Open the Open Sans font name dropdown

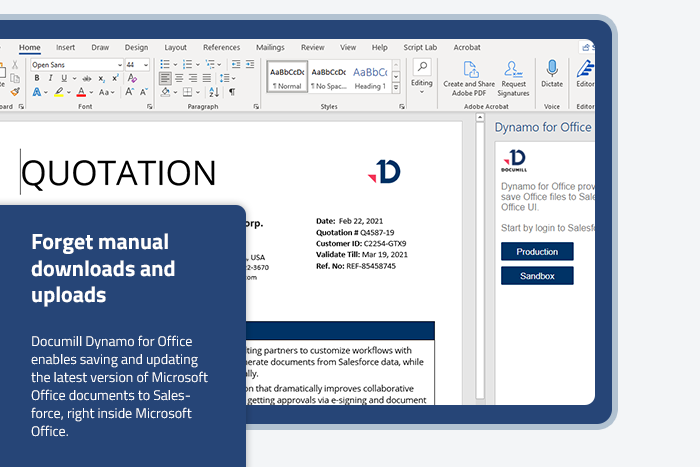(118, 65)
